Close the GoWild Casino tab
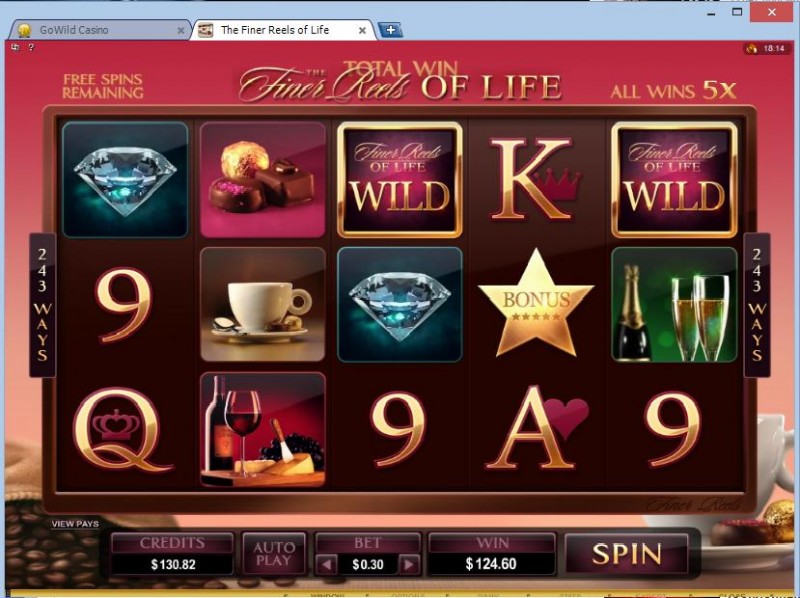The height and width of the screenshot is (598, 800). (x=181, y=31)
